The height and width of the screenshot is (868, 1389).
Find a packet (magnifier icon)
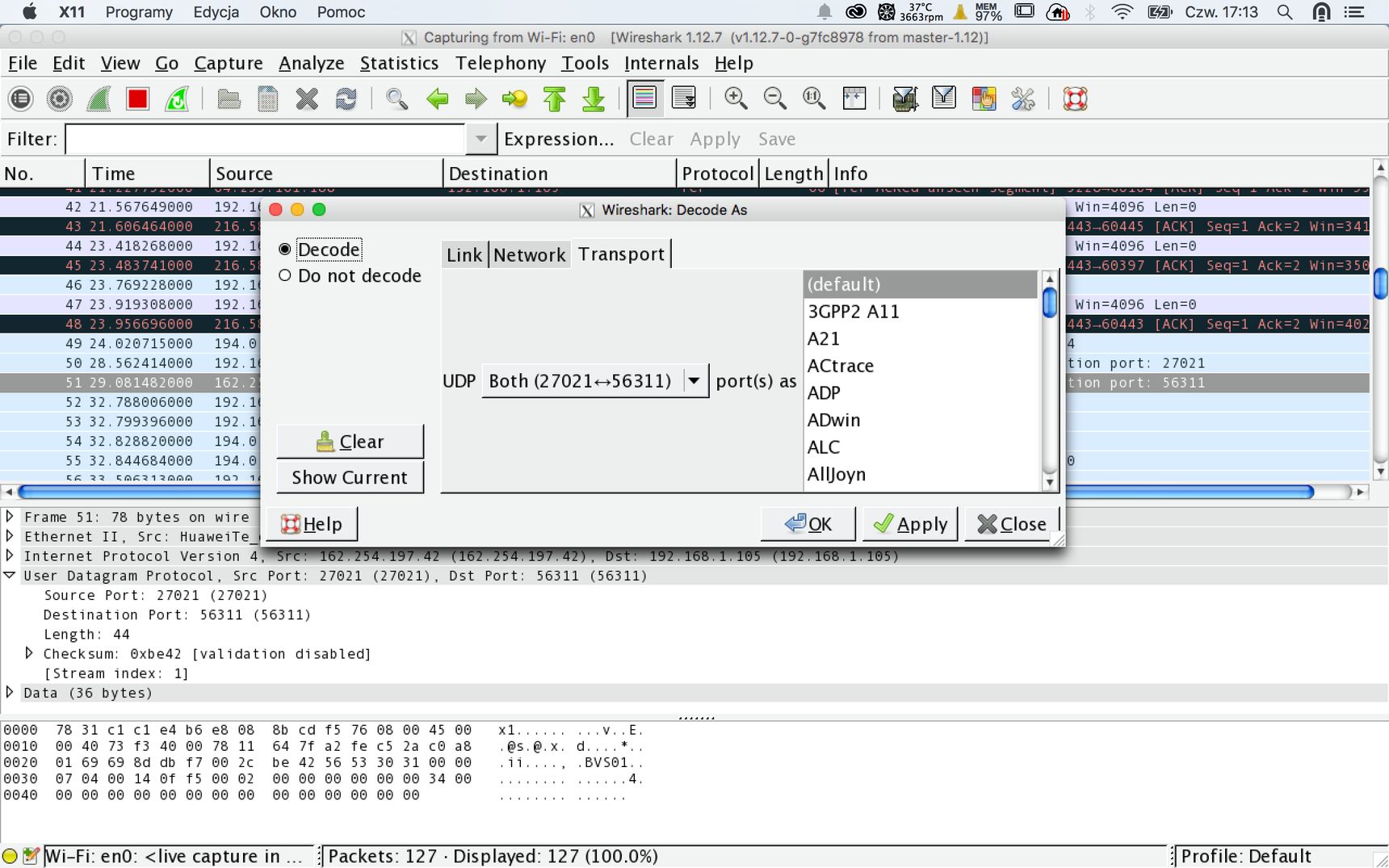coord(397,99)
